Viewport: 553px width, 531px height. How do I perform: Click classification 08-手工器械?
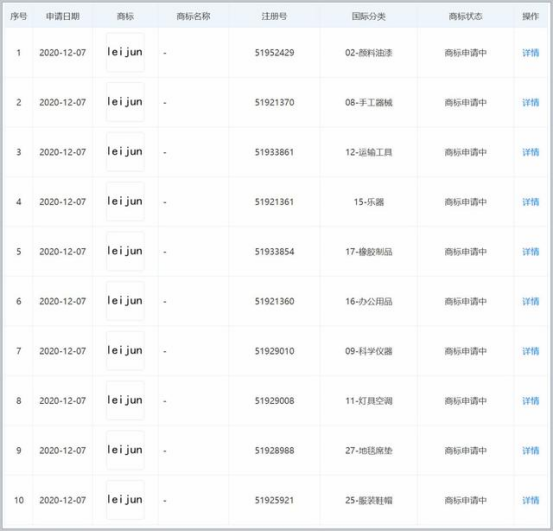(369, 103)
